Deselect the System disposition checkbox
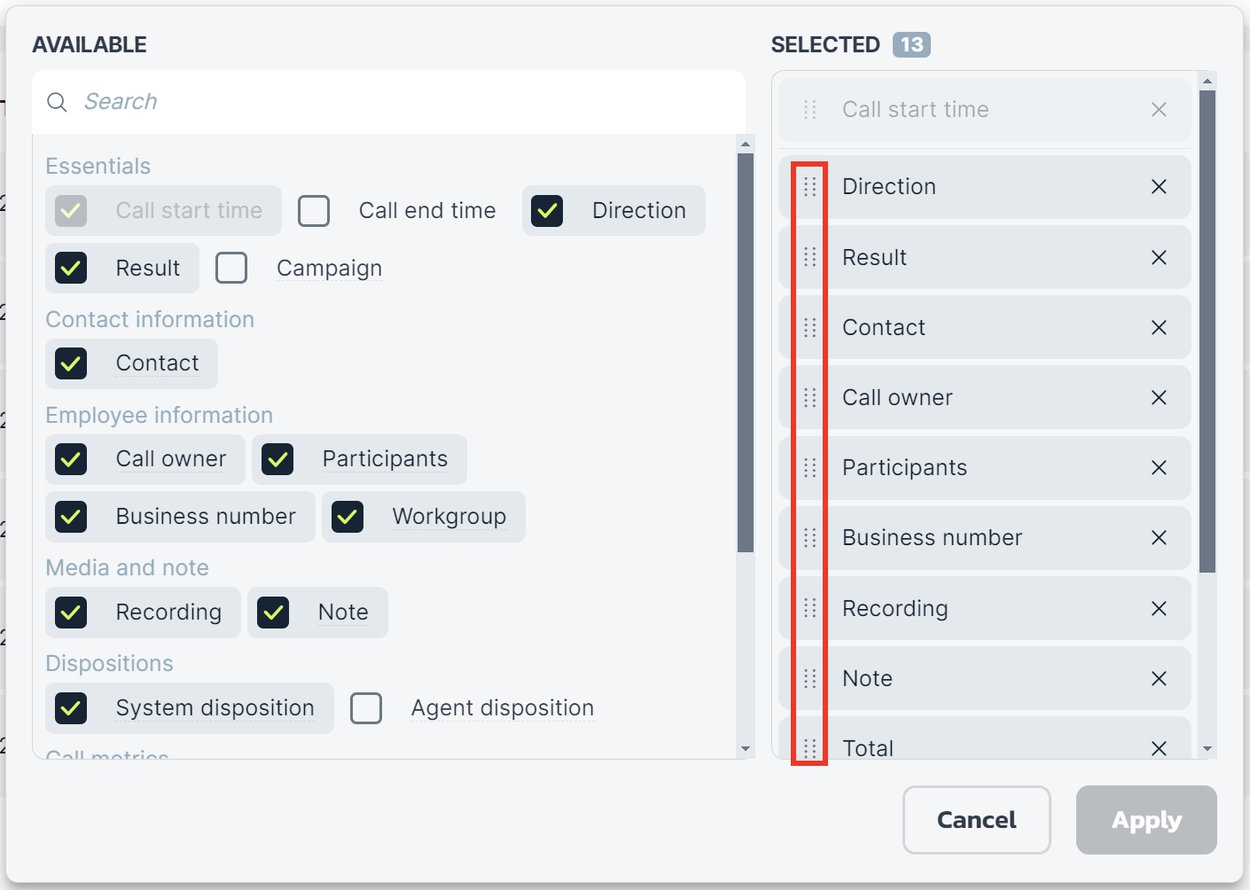The width and height of the screenshot is (1250, 890). pos(71,708)
